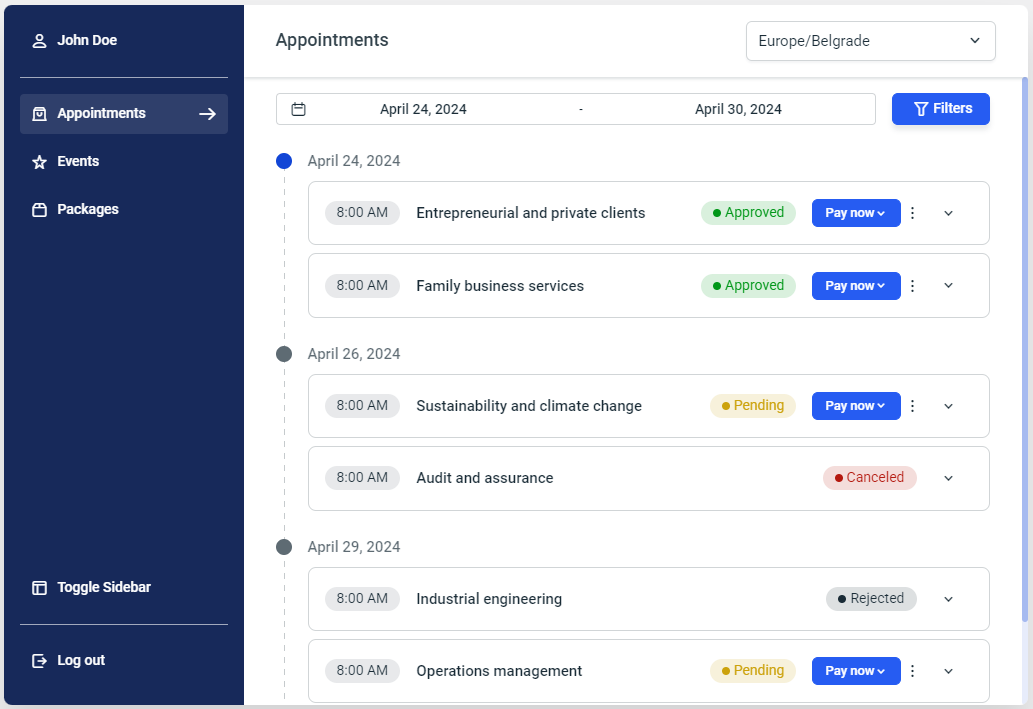The width and height of the screenshot is (1033, 709).
Task: Open the Europe/Belgrade timezone dropdown
Action: (870, 41)
